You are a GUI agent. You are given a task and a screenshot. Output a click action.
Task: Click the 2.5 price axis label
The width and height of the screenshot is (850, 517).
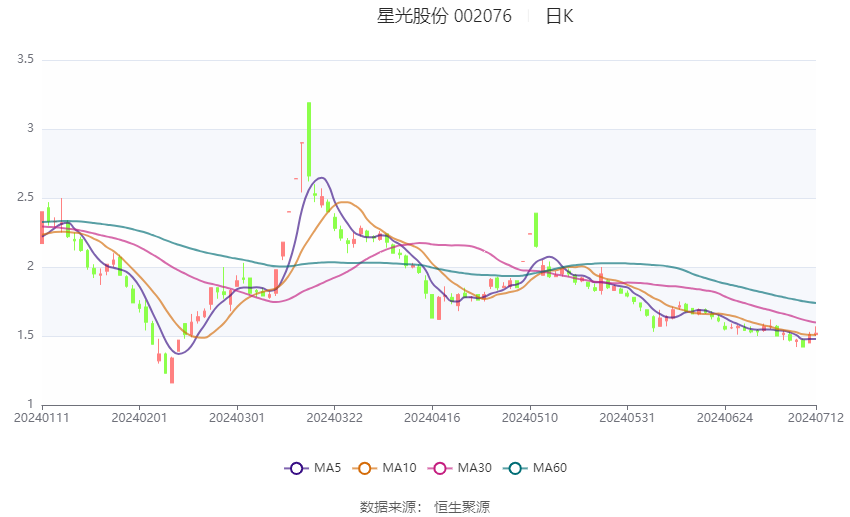pyautogui.click(x=25, y=197)
